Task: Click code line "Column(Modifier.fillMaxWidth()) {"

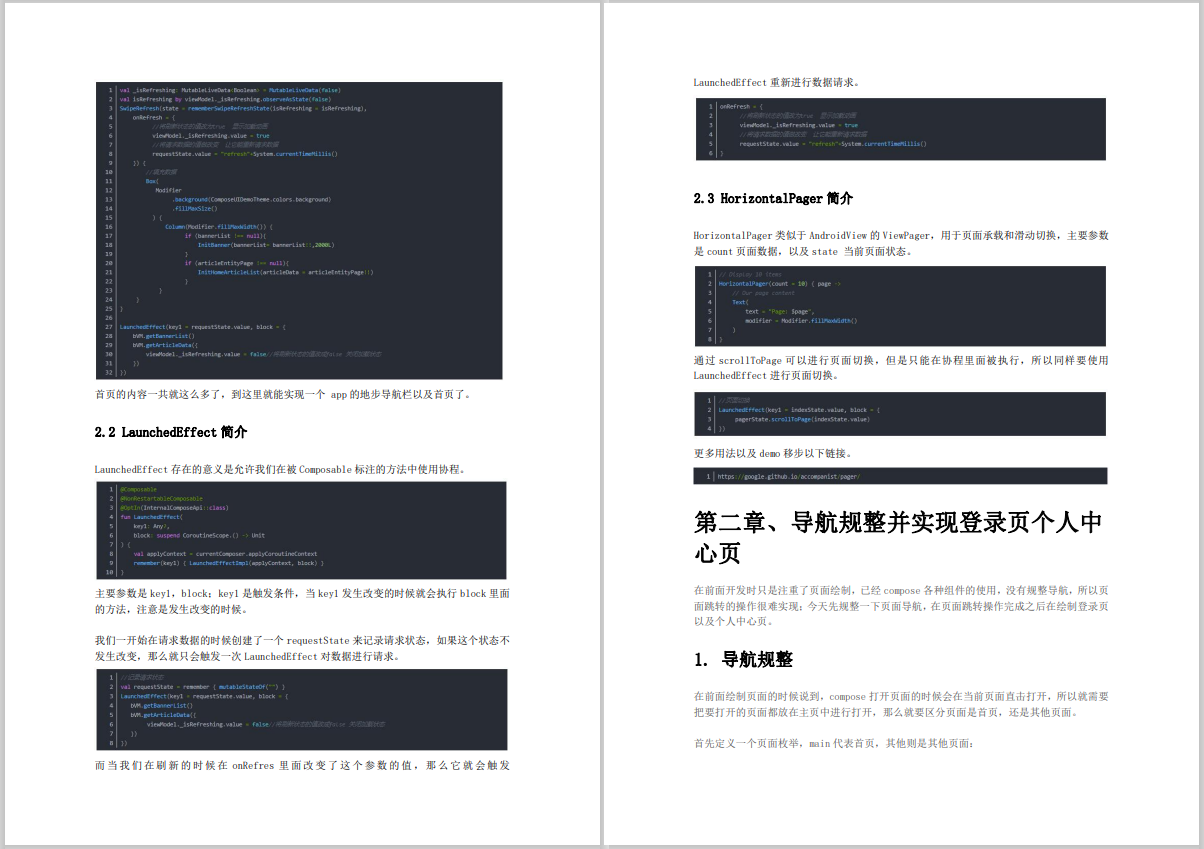Action: (218, 227)
